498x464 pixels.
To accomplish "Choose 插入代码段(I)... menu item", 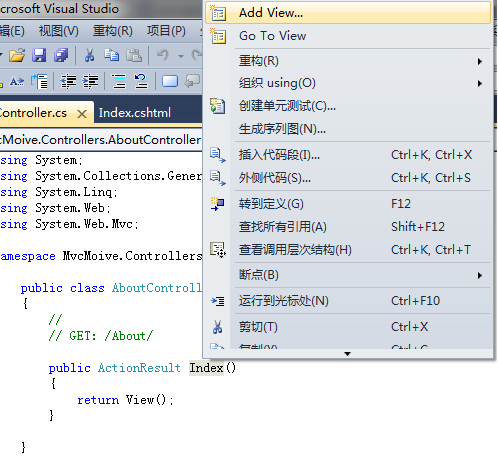I will pyautogui.click(x=348, y=155).
